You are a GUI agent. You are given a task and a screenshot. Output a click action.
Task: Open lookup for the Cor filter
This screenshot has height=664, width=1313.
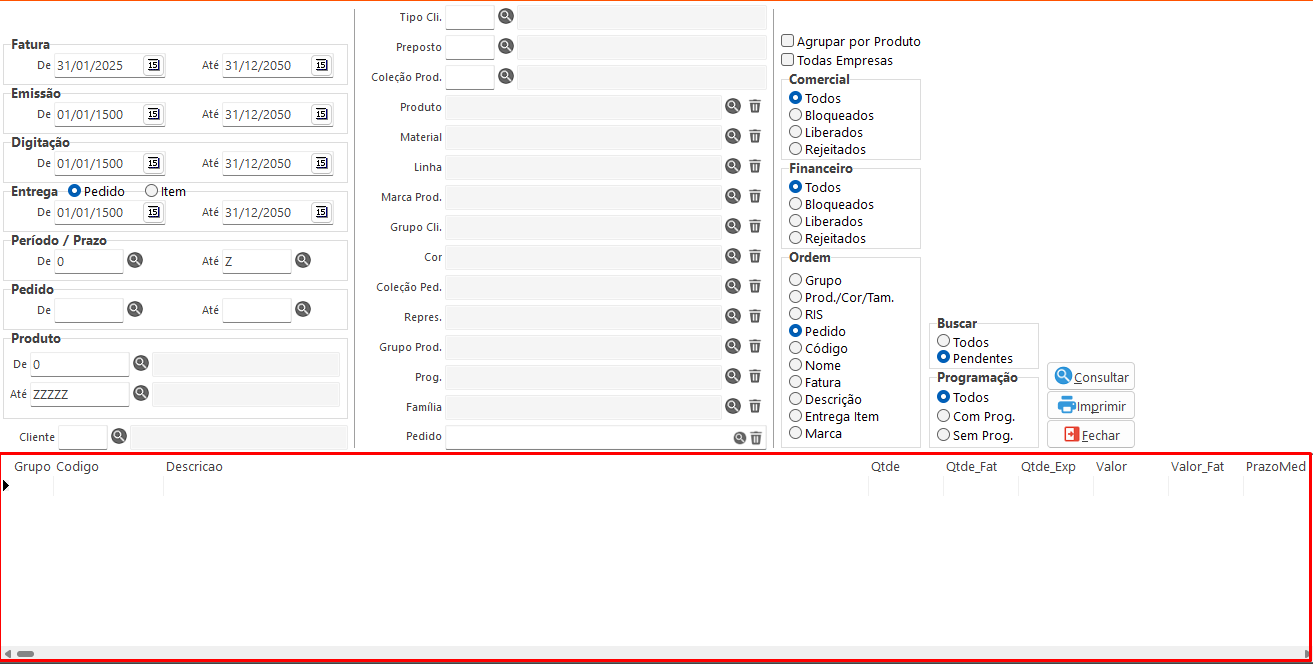(x=733, y=256)
